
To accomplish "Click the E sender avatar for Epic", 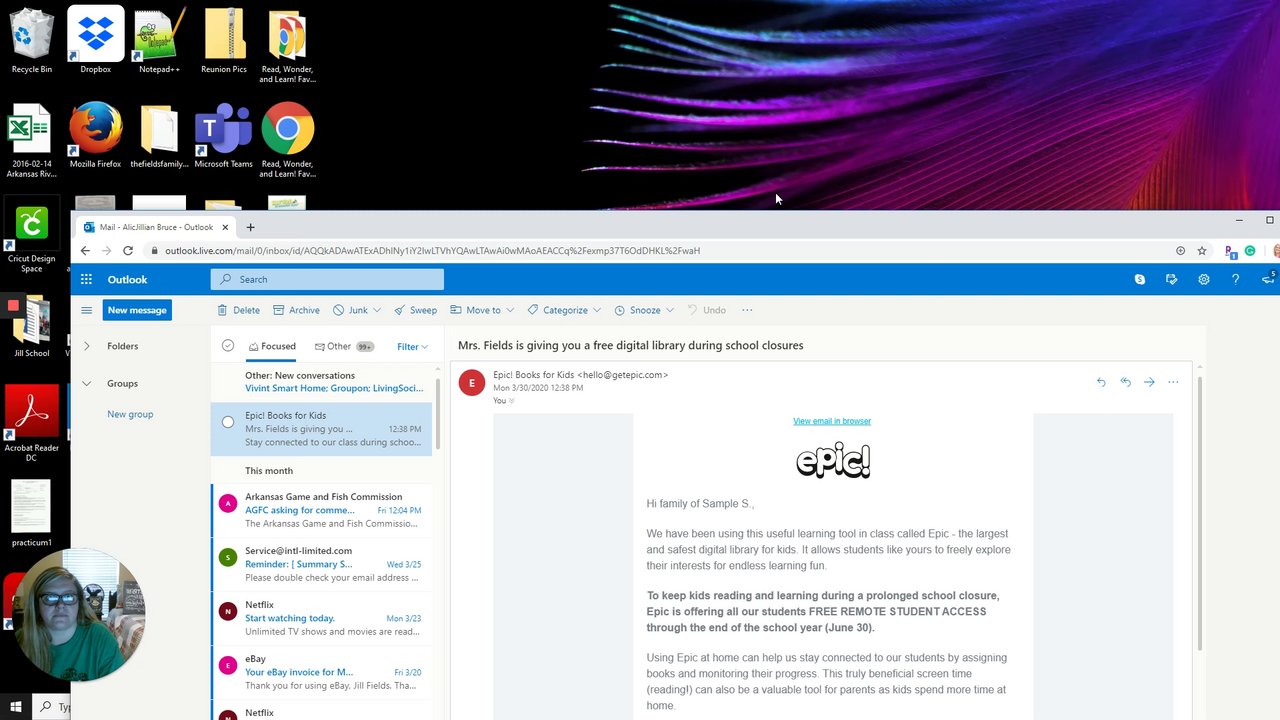I will point(472,382).
